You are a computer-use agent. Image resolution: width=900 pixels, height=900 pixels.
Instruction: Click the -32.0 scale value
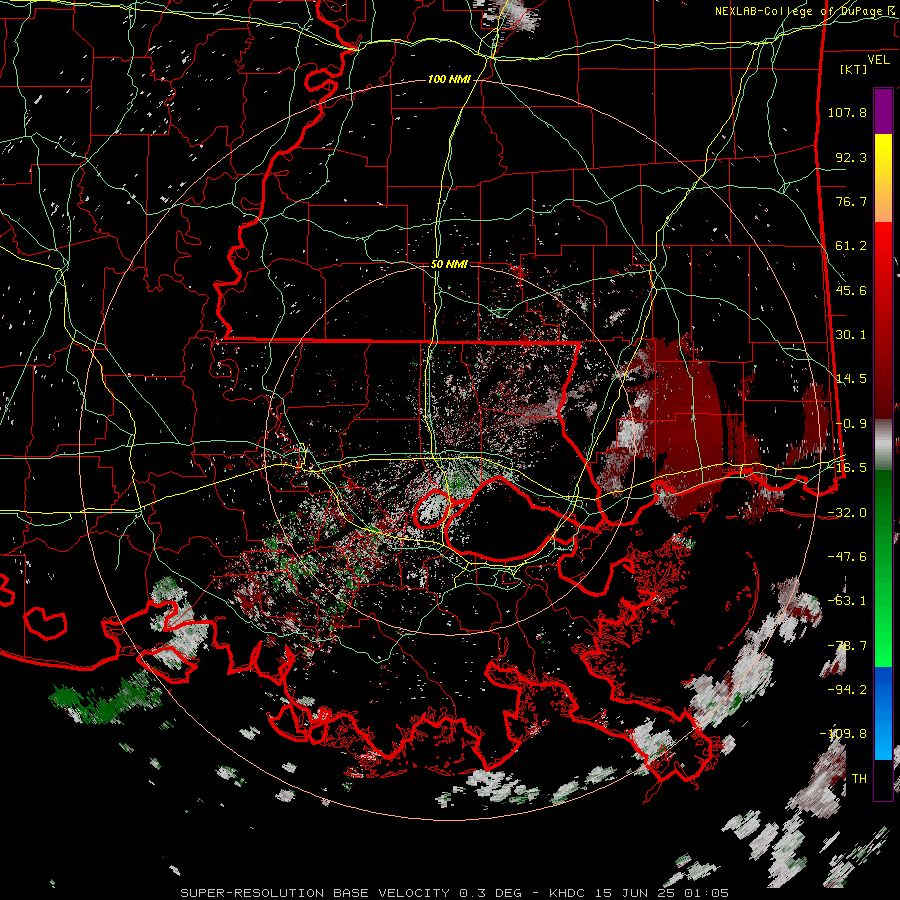(847, 513)
